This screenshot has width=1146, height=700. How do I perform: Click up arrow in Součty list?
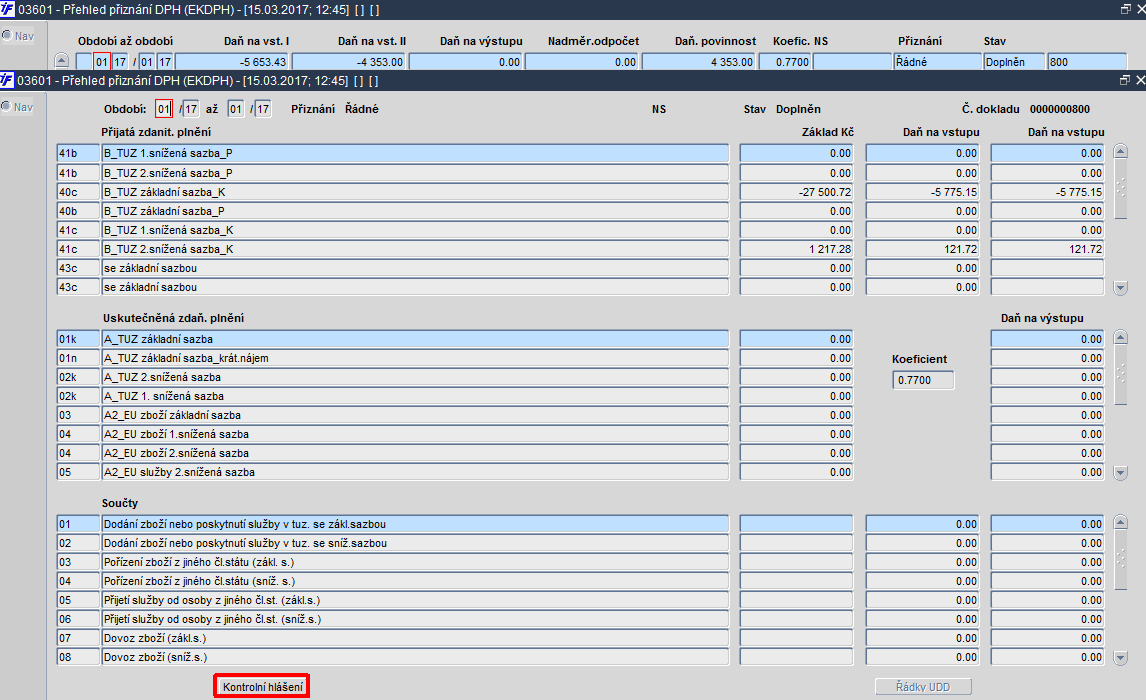[x=1120, y=522]
